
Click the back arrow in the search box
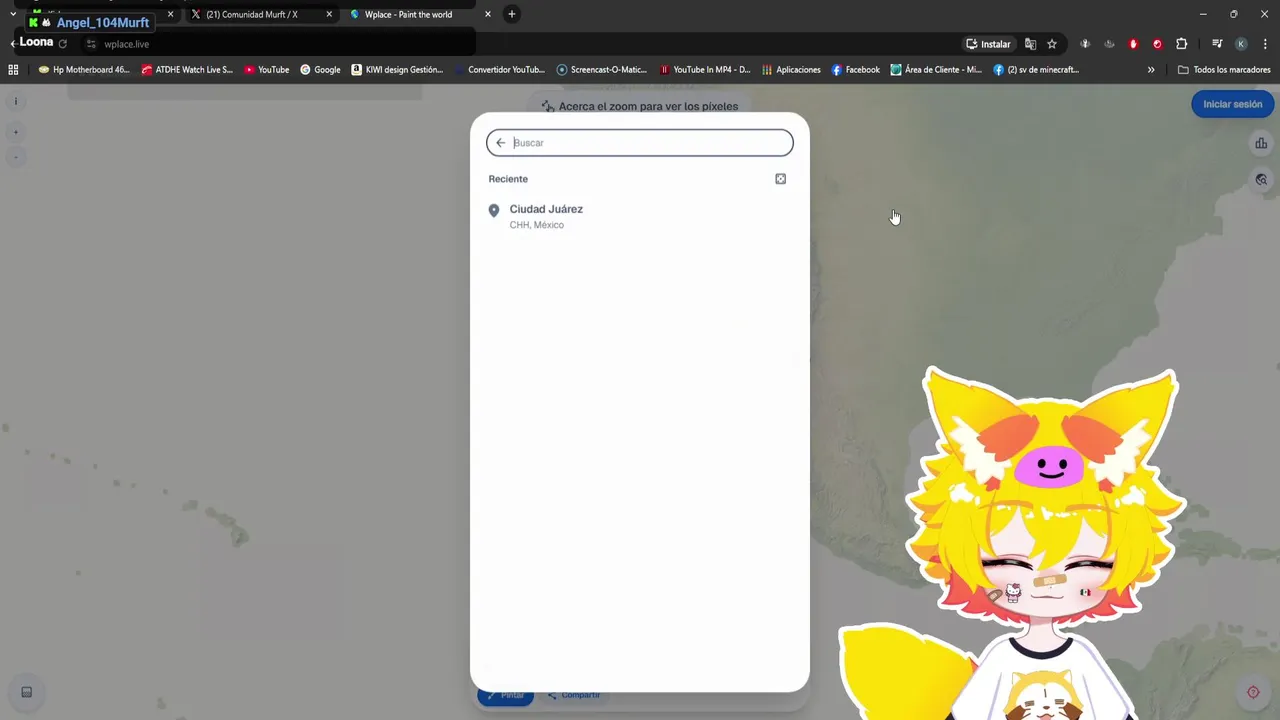tap(501, 143)
